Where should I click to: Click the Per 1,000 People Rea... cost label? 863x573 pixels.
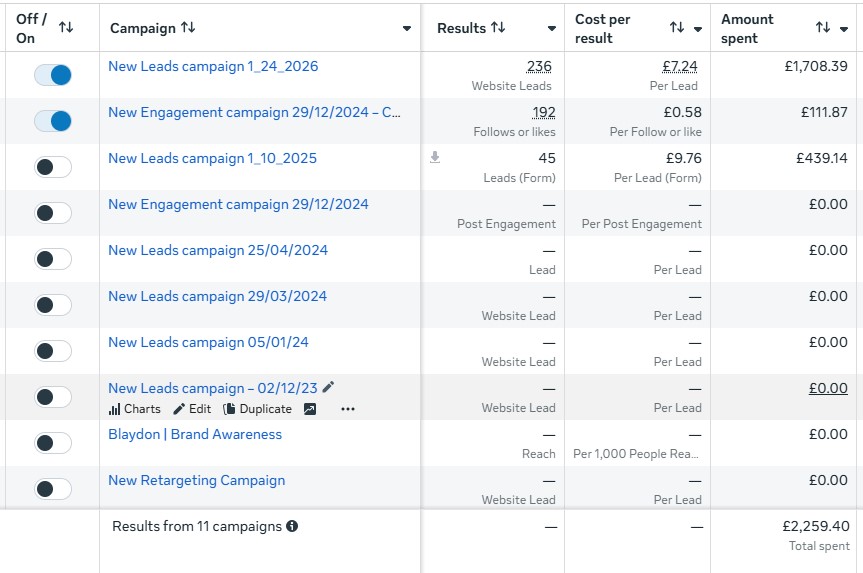[636, 454]
